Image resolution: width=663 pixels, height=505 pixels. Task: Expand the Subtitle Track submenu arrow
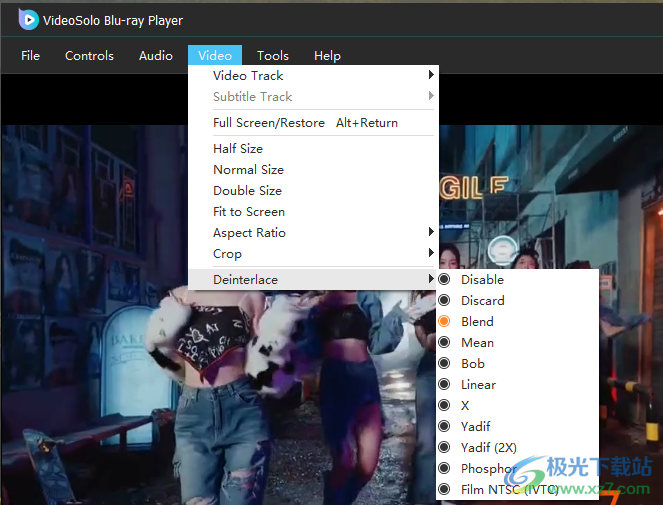point(431,96)
